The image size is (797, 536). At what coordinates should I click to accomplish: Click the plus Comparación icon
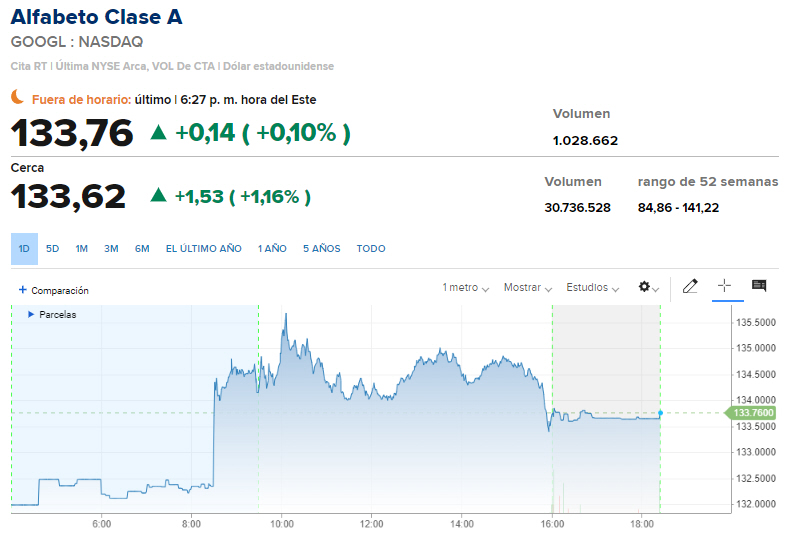click(x=22, y=290)
